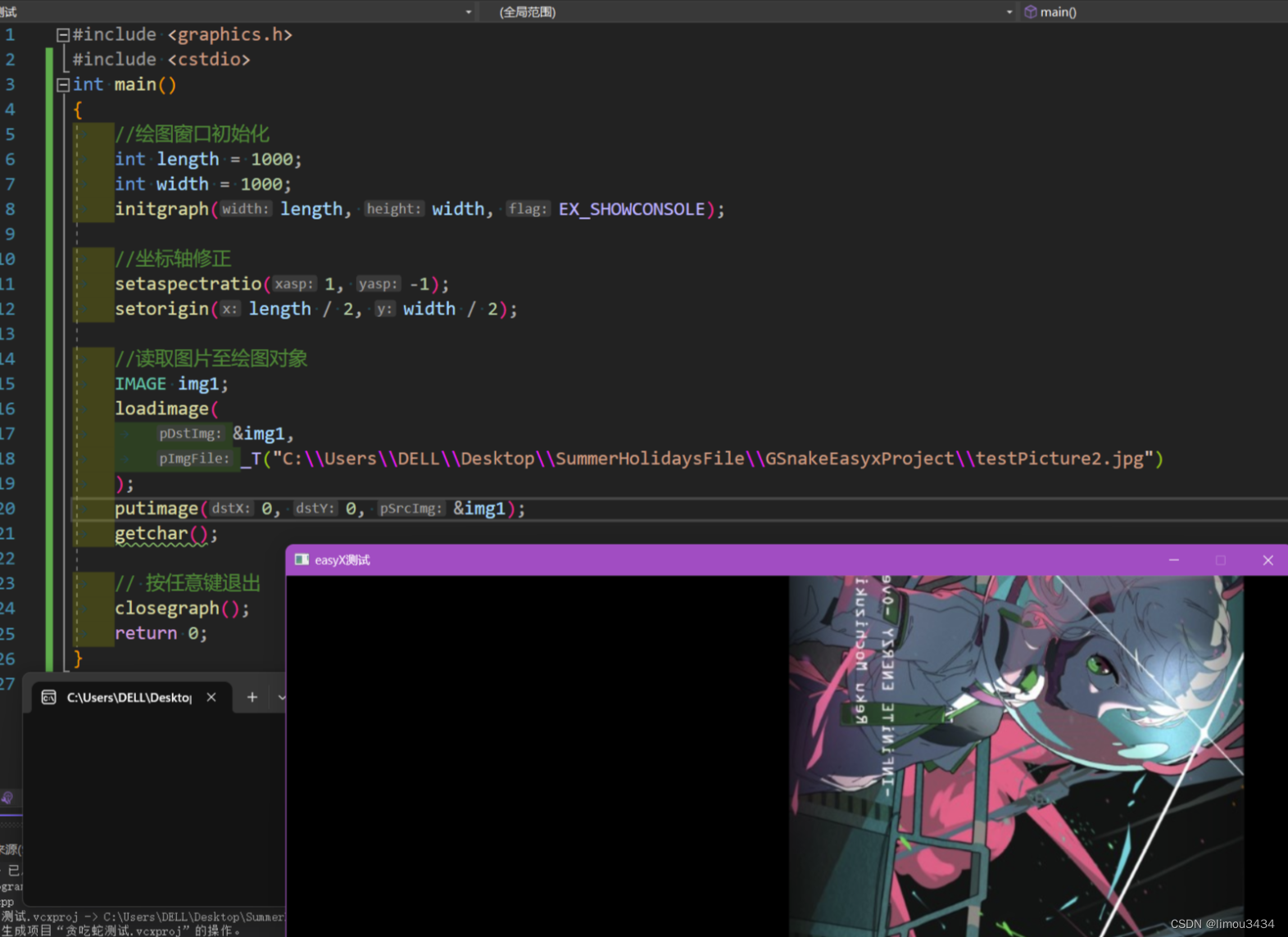Screen dimensions: 1288x937
Task: Click the initgraph function call
Action: click(161, 210)
